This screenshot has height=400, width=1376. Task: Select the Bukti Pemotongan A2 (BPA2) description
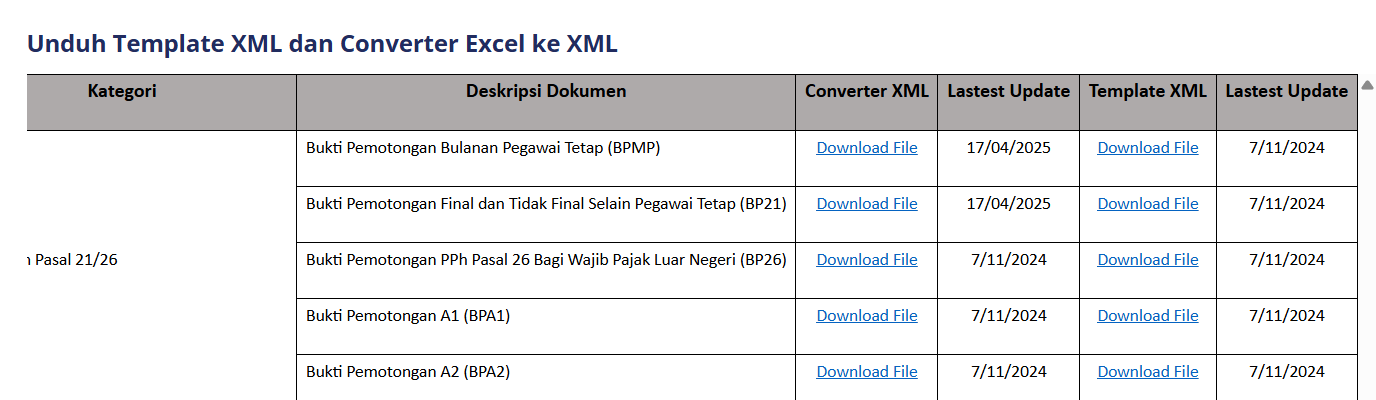click(408, 372)
